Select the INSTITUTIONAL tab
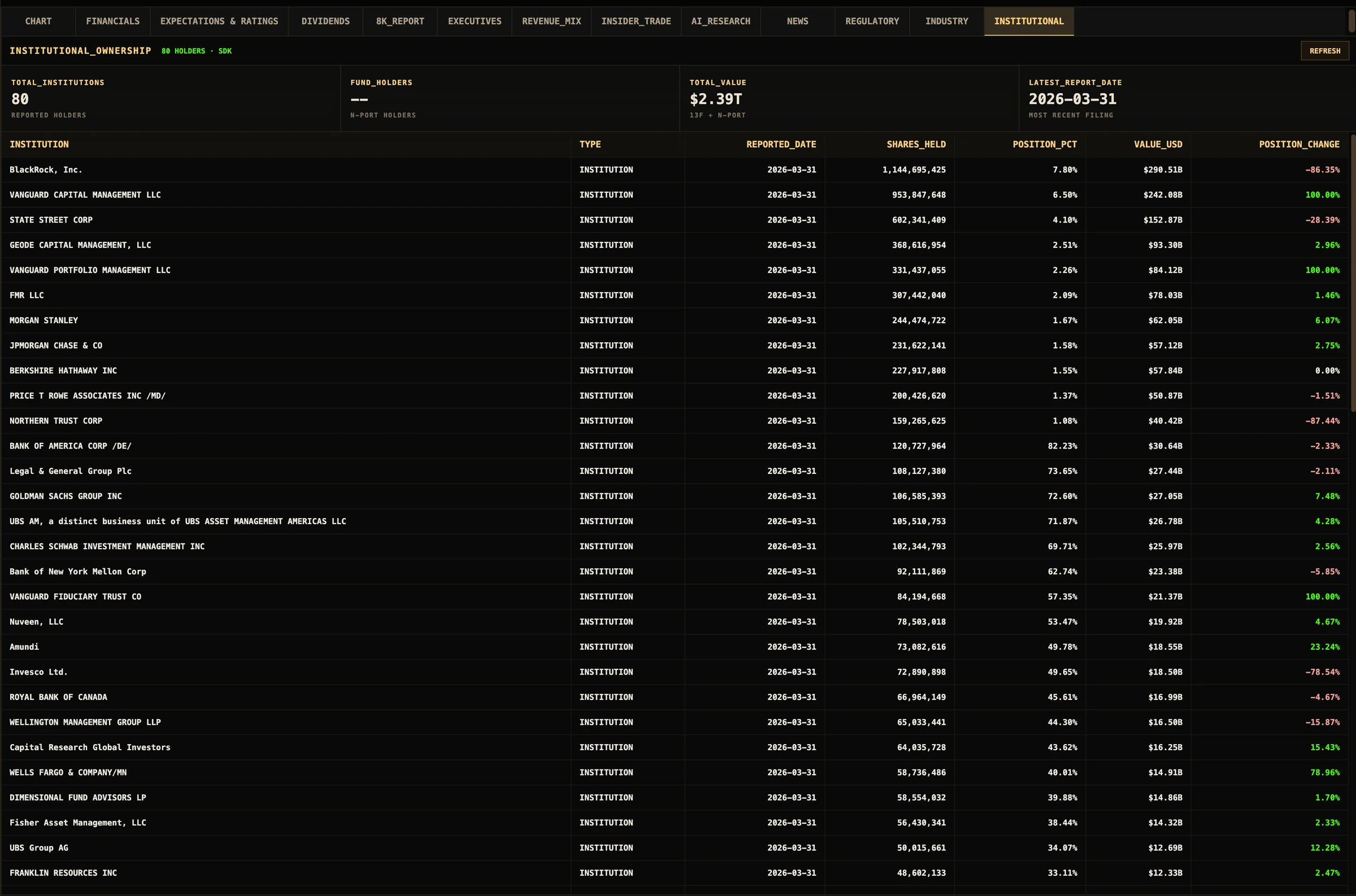 coord(1028,21)
